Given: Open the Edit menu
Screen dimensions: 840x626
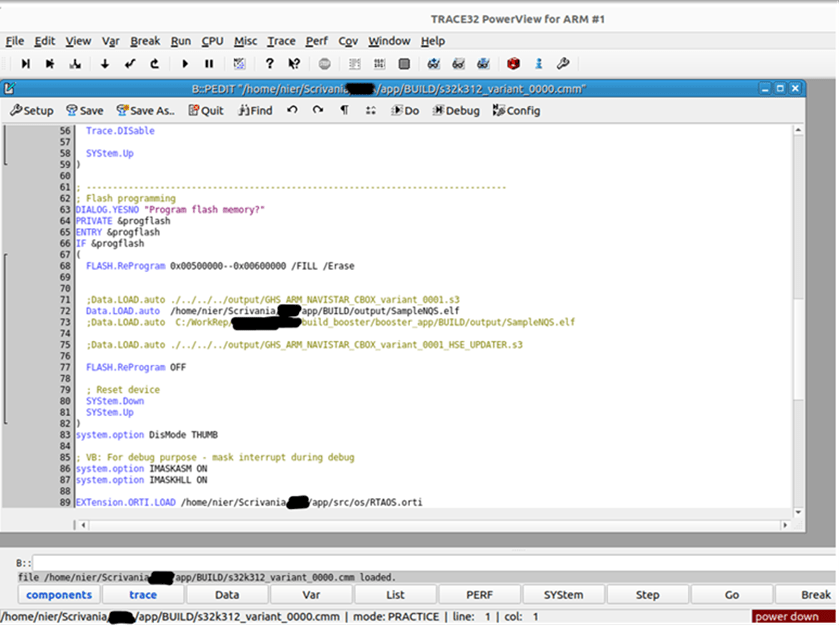Looking at the screenshot, I should (x=44, y=41).
